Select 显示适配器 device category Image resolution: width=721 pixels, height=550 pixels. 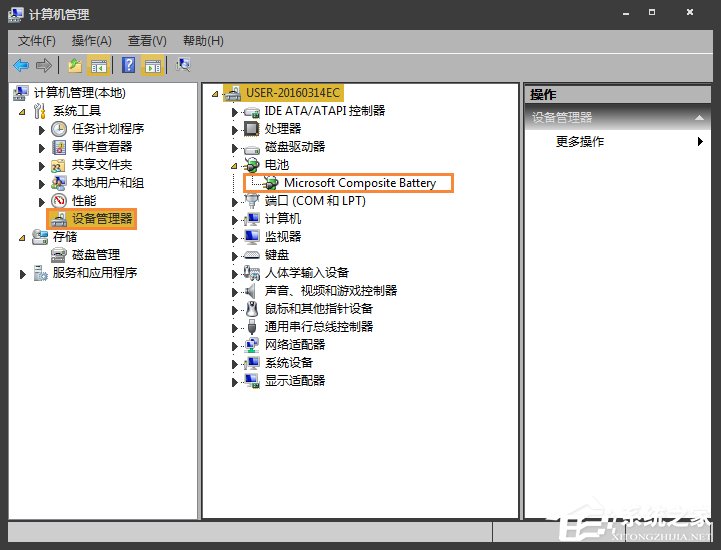[295, 380]
